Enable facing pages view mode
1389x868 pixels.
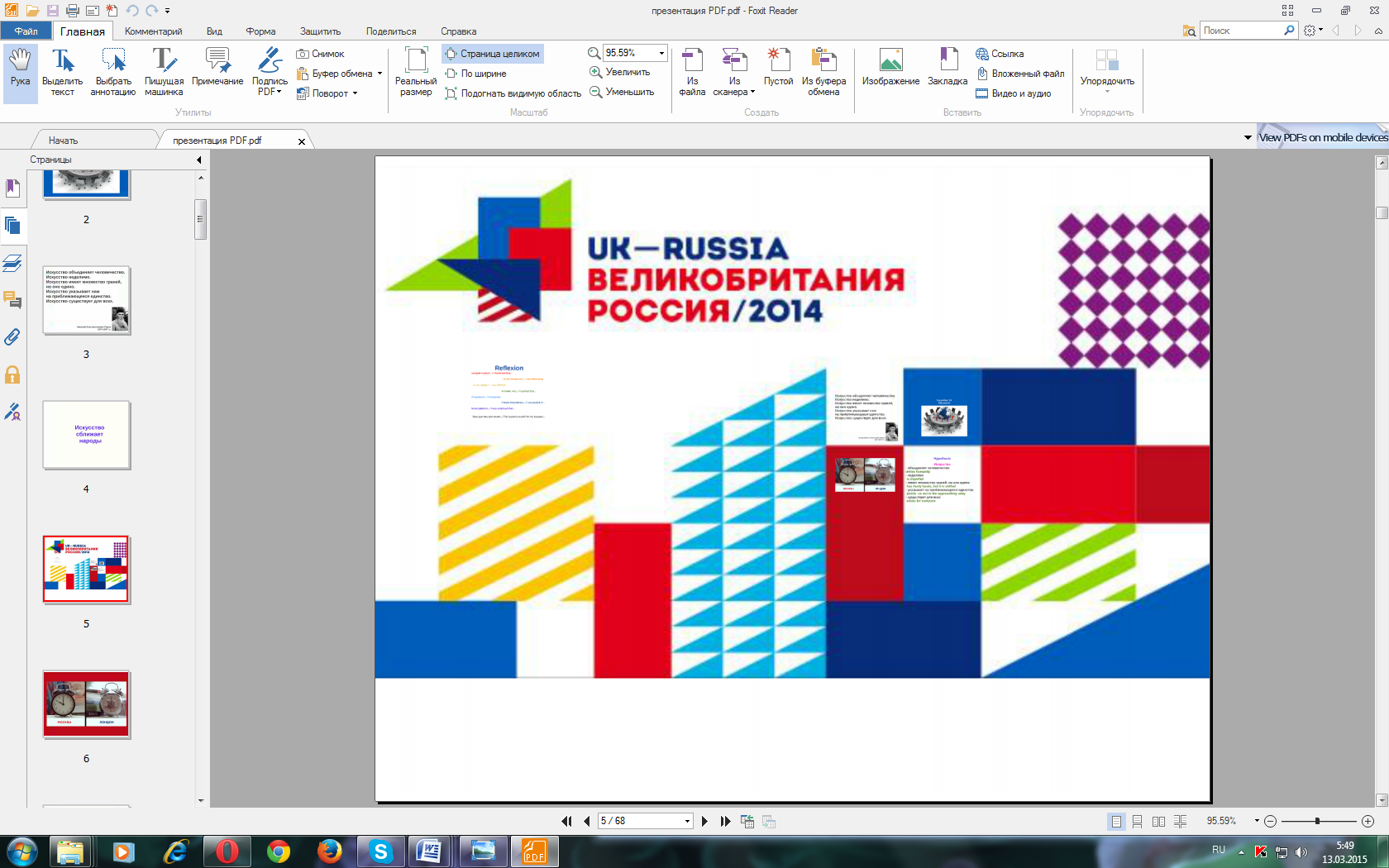pos(1158,821)
